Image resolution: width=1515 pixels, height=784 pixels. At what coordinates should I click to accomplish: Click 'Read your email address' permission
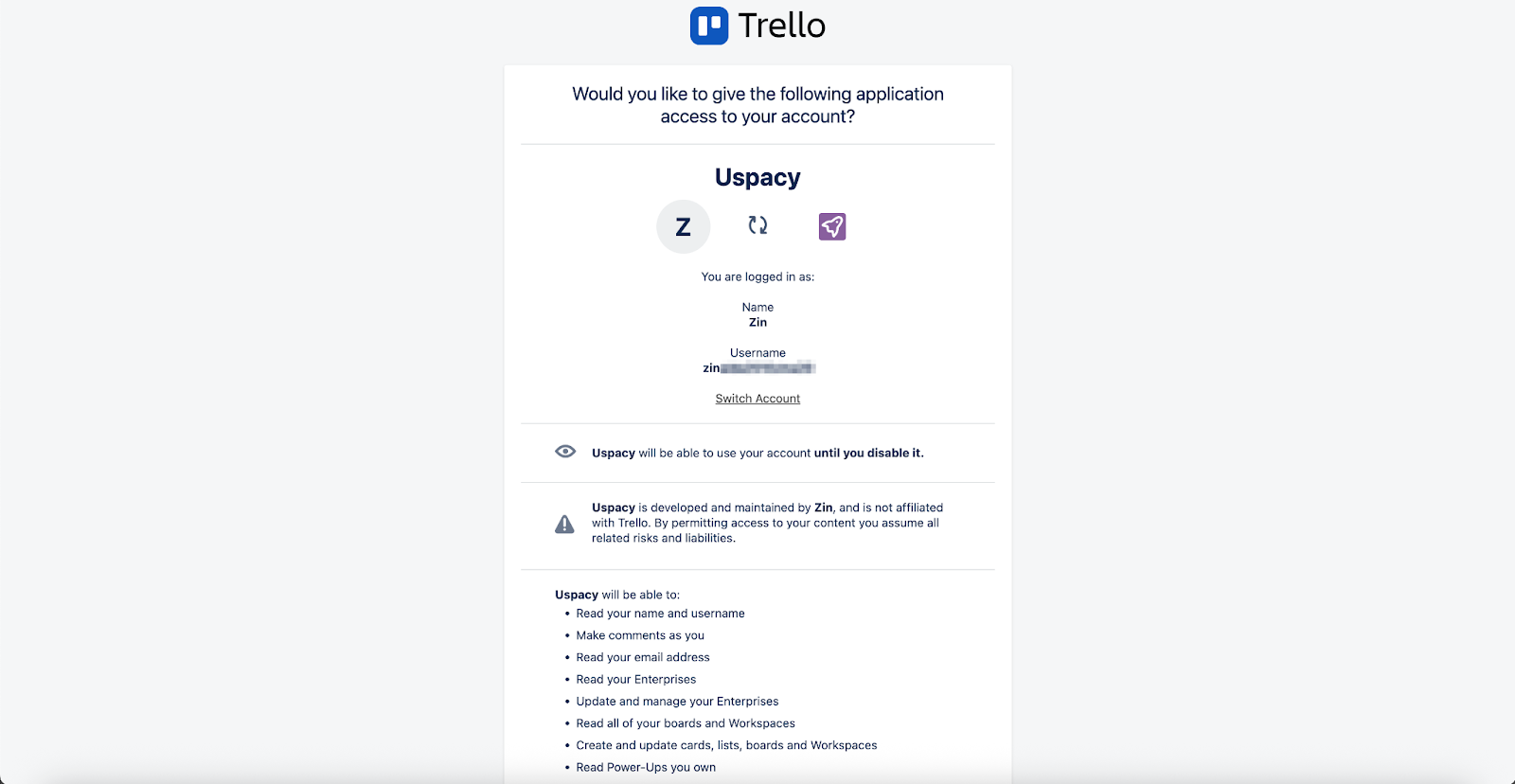pyautogui.click(x=643, y=657)
